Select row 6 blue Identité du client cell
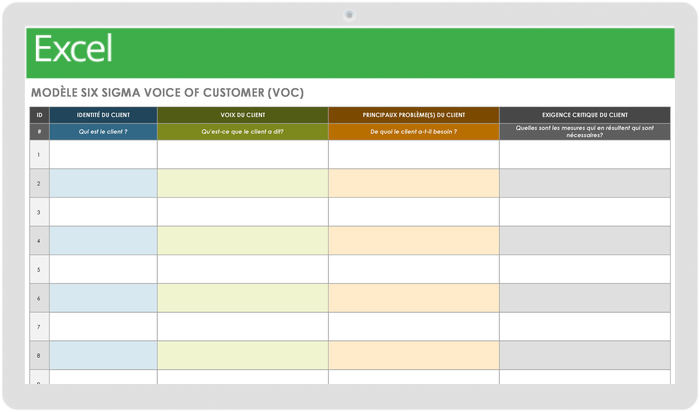This screenshot has height=412, width=700. 103,298
